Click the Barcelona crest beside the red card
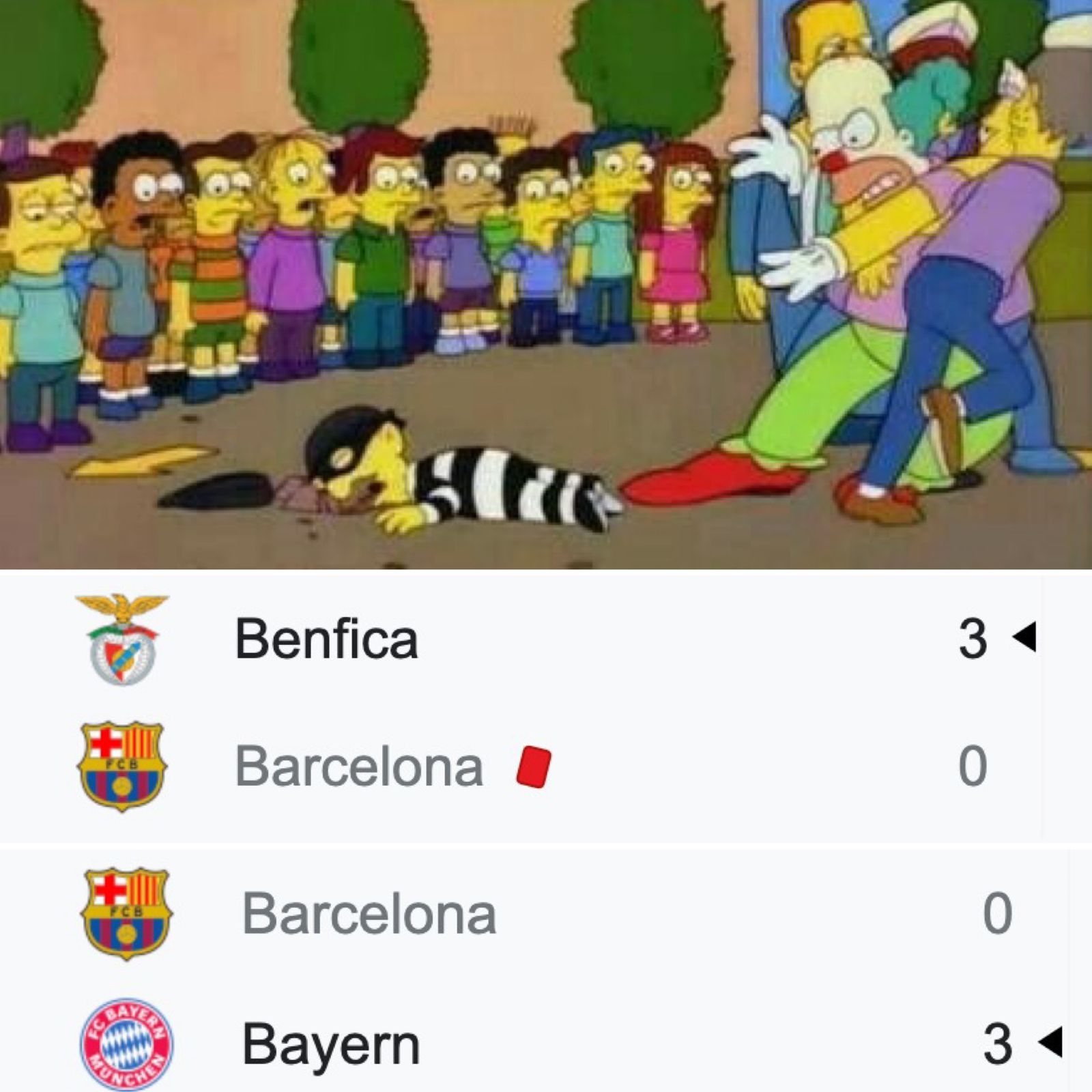1092x1092 pixels. 122,766
